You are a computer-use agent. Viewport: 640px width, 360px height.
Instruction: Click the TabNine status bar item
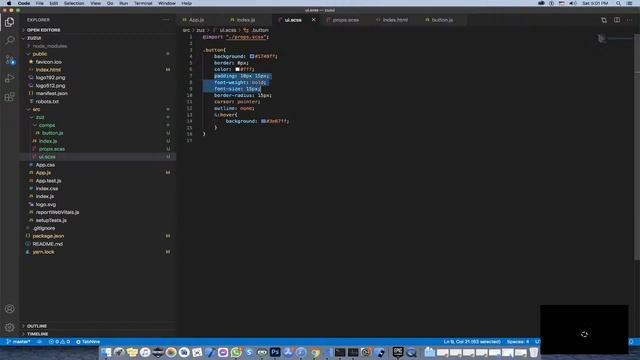click(88, 342)
